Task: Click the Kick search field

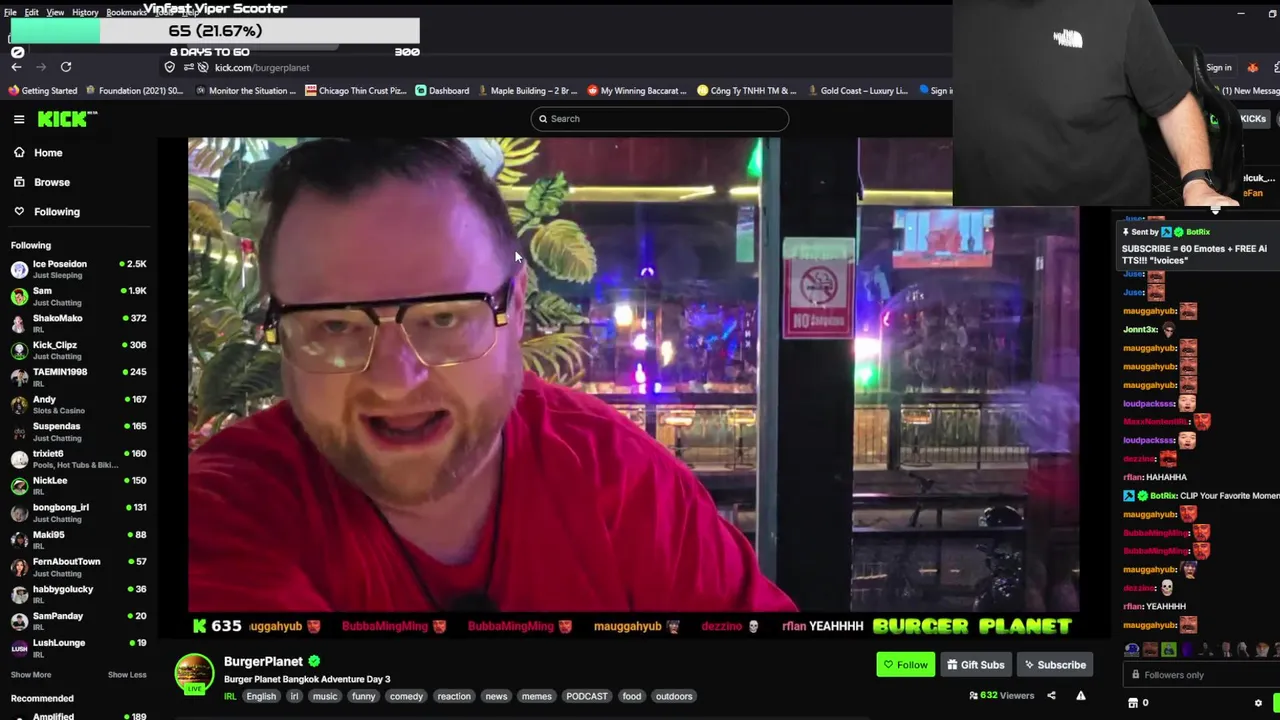Action: coord(659,119)
